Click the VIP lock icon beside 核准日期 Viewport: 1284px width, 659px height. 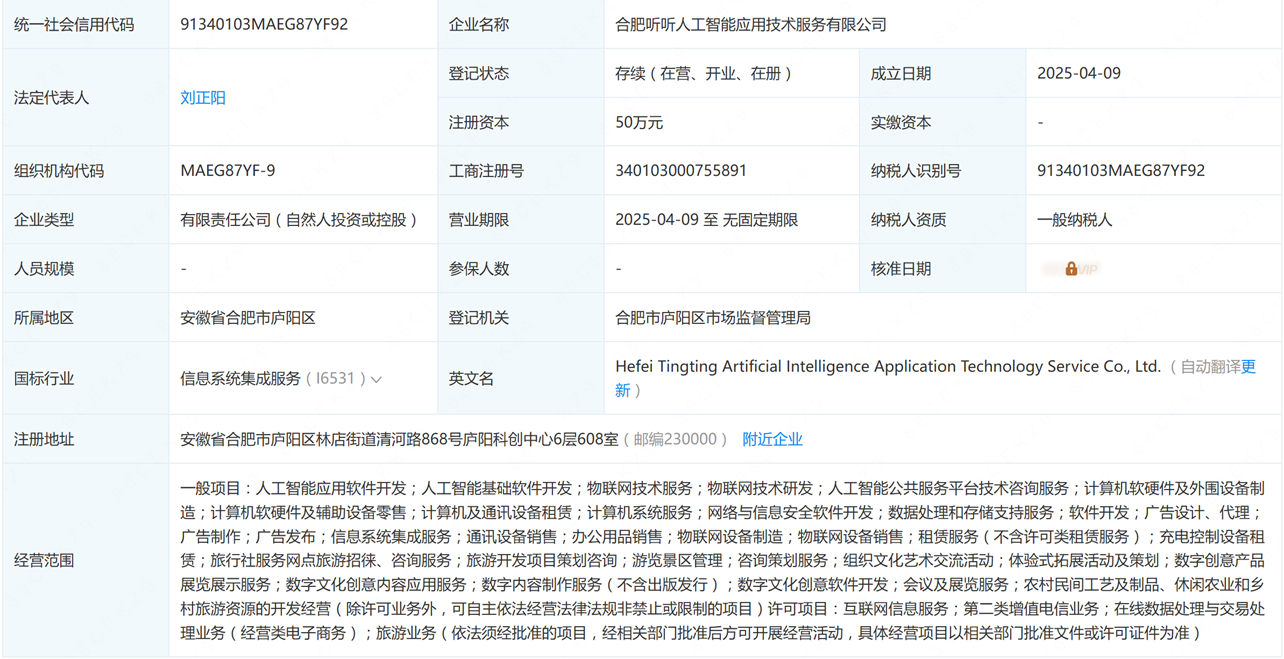[x=1071, y=269]
